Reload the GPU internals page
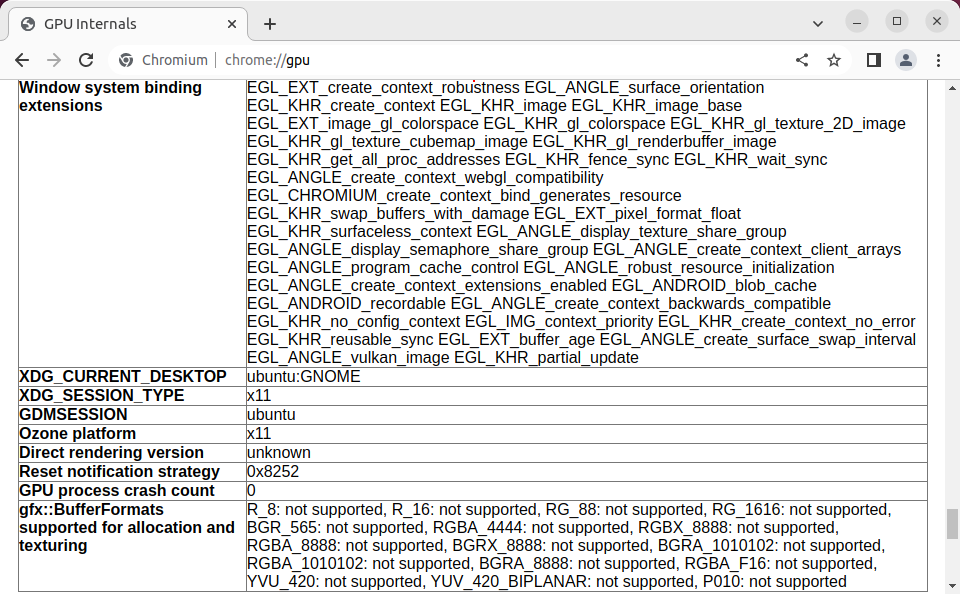 (86, 60)
